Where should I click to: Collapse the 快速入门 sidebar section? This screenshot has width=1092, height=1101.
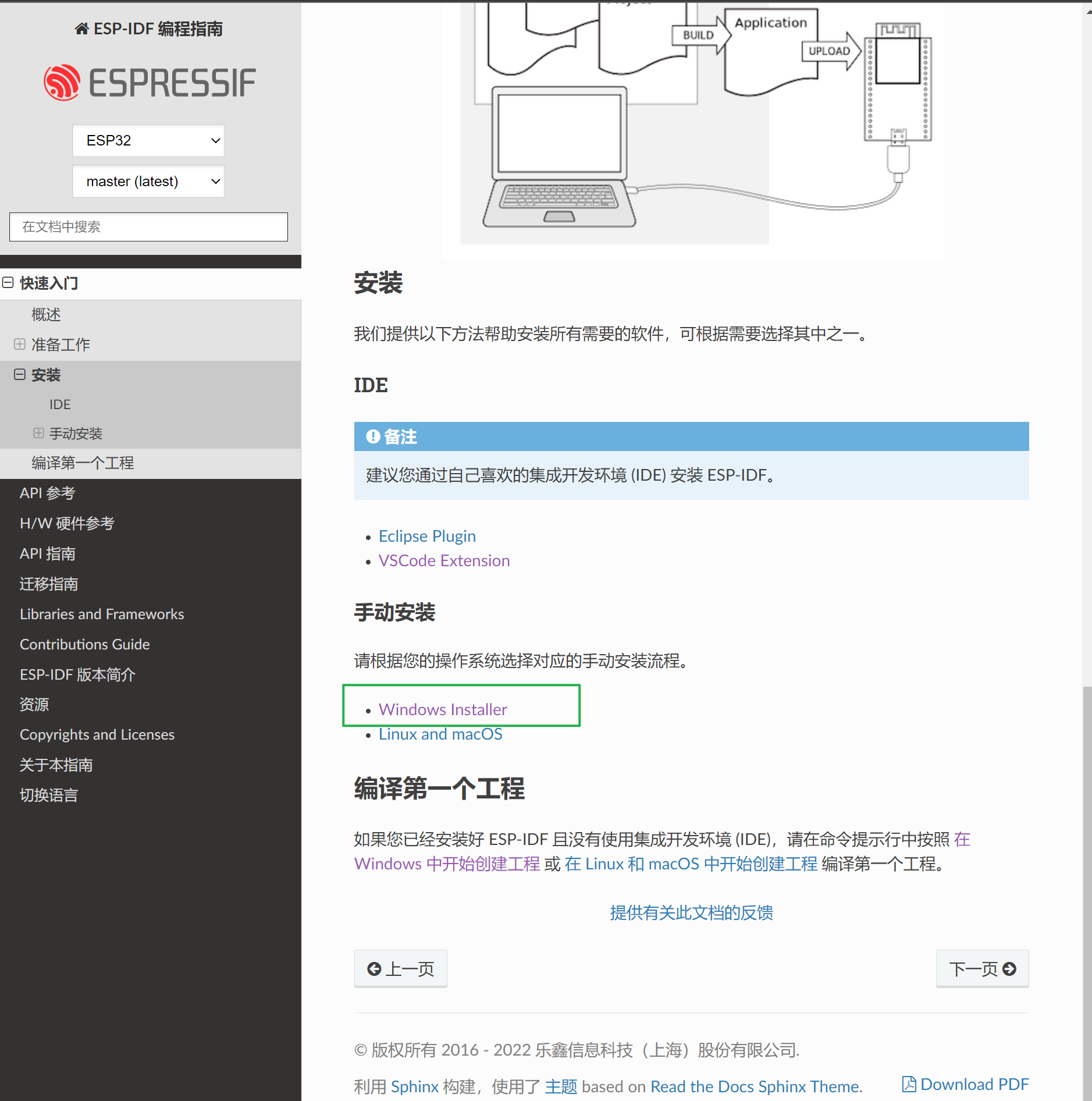coord(8,283)
